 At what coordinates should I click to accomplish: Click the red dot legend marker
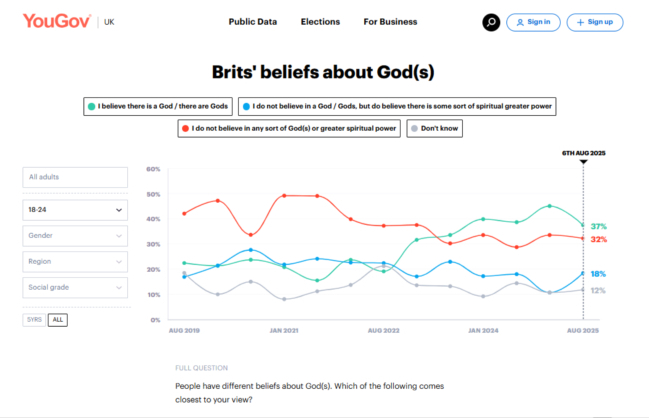pos(187,128)
